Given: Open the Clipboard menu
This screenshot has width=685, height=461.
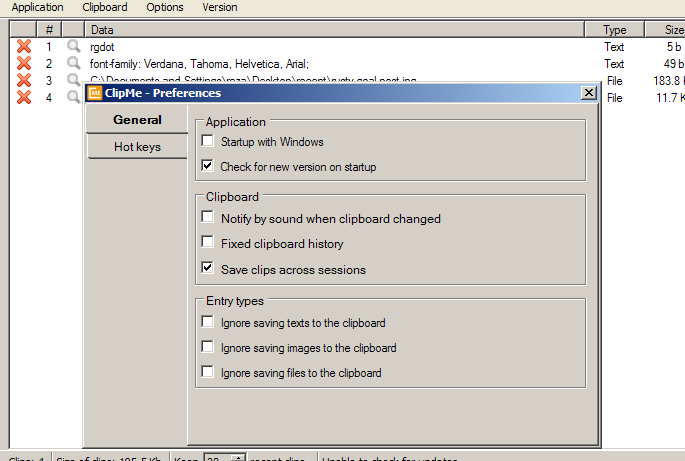Looking at the screenshot, I should pos(105,7).
